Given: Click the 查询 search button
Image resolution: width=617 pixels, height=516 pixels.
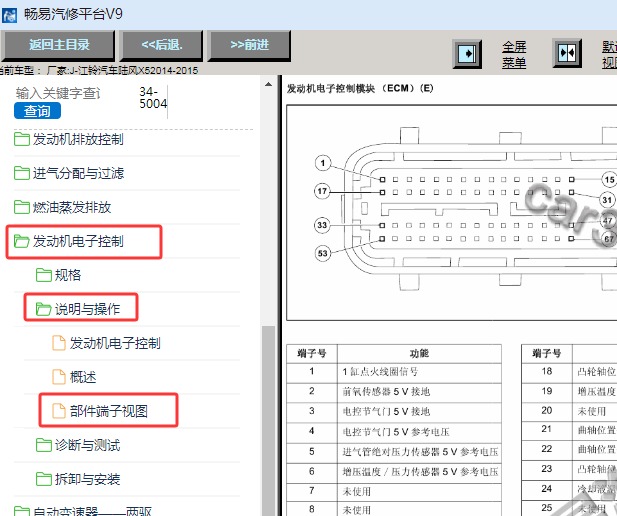Looking at the screenshot, I should [37, 111].
